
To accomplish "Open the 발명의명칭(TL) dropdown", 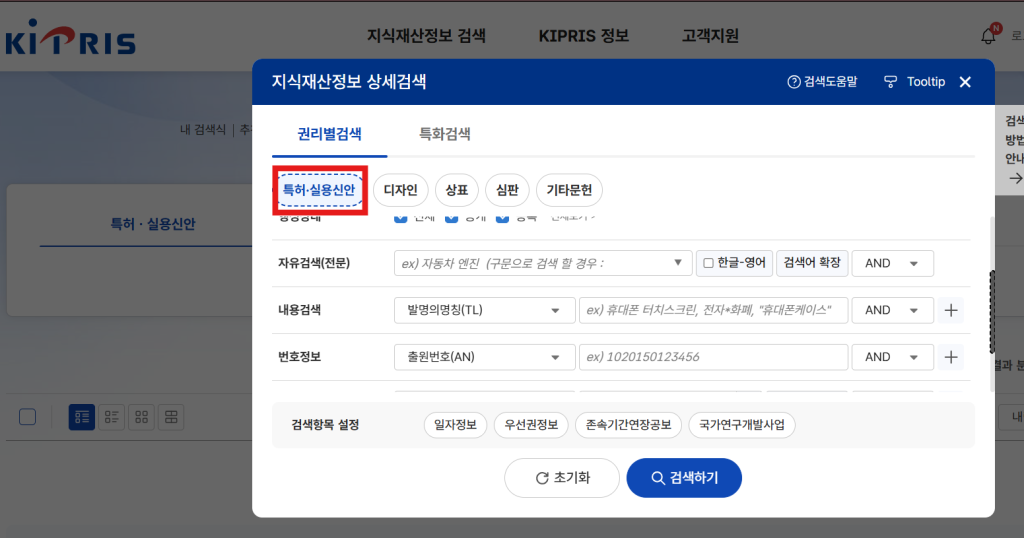I will point(484,310).
